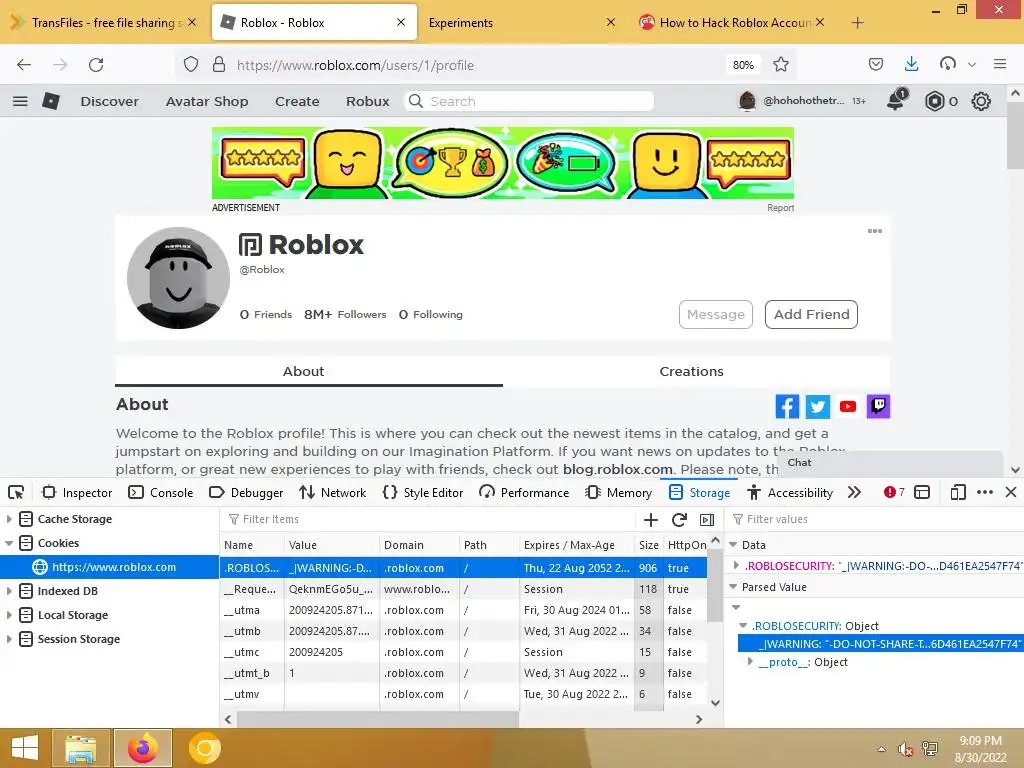Image resolution: width=1024 pixels, height=768 pixels.
Task: Toggle responsive design mode icon
Action: click(x=957, y=492)
